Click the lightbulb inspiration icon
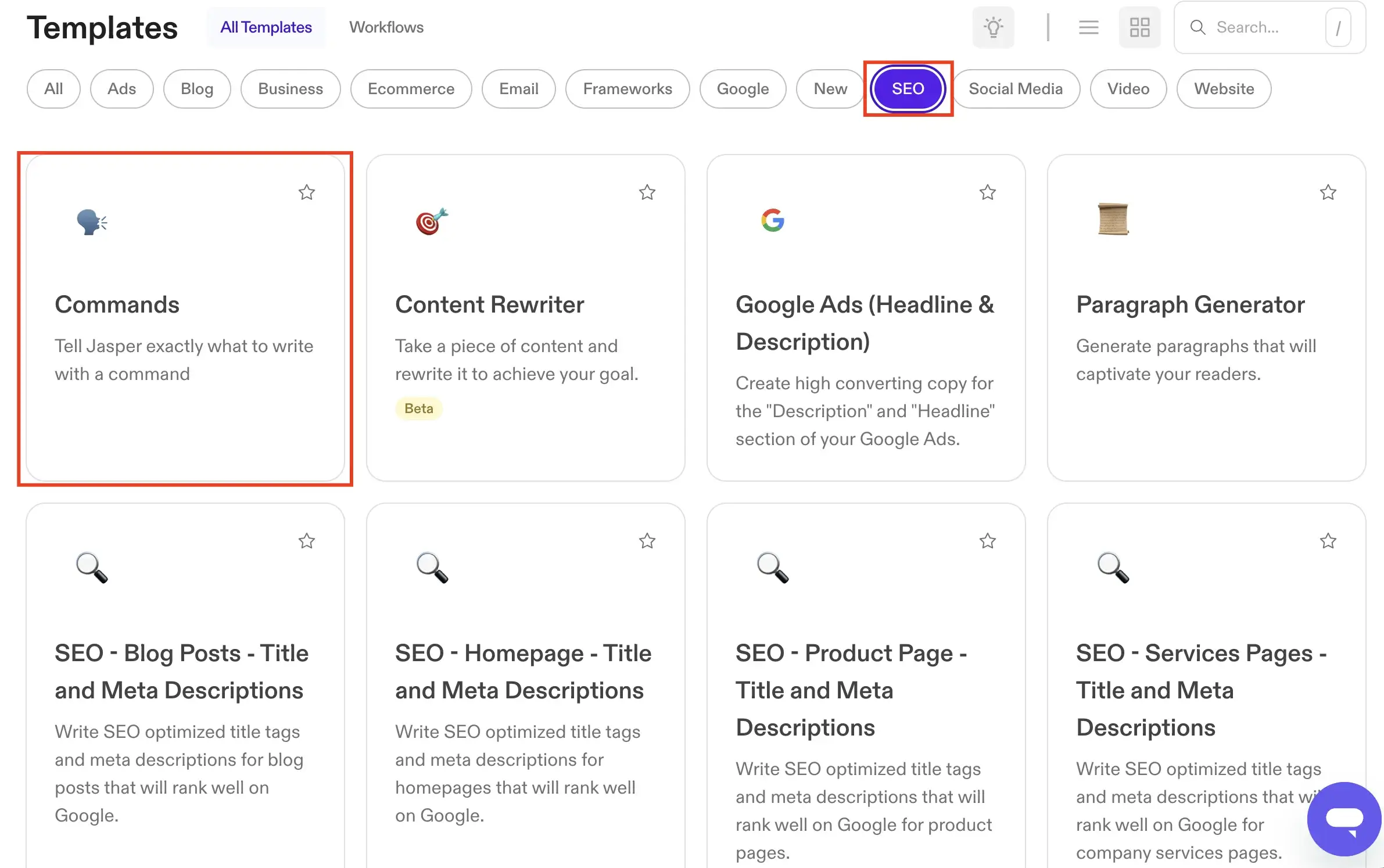Image resolution: width=1384 pixels, height=868 pixels. click(x=993, y=27)
